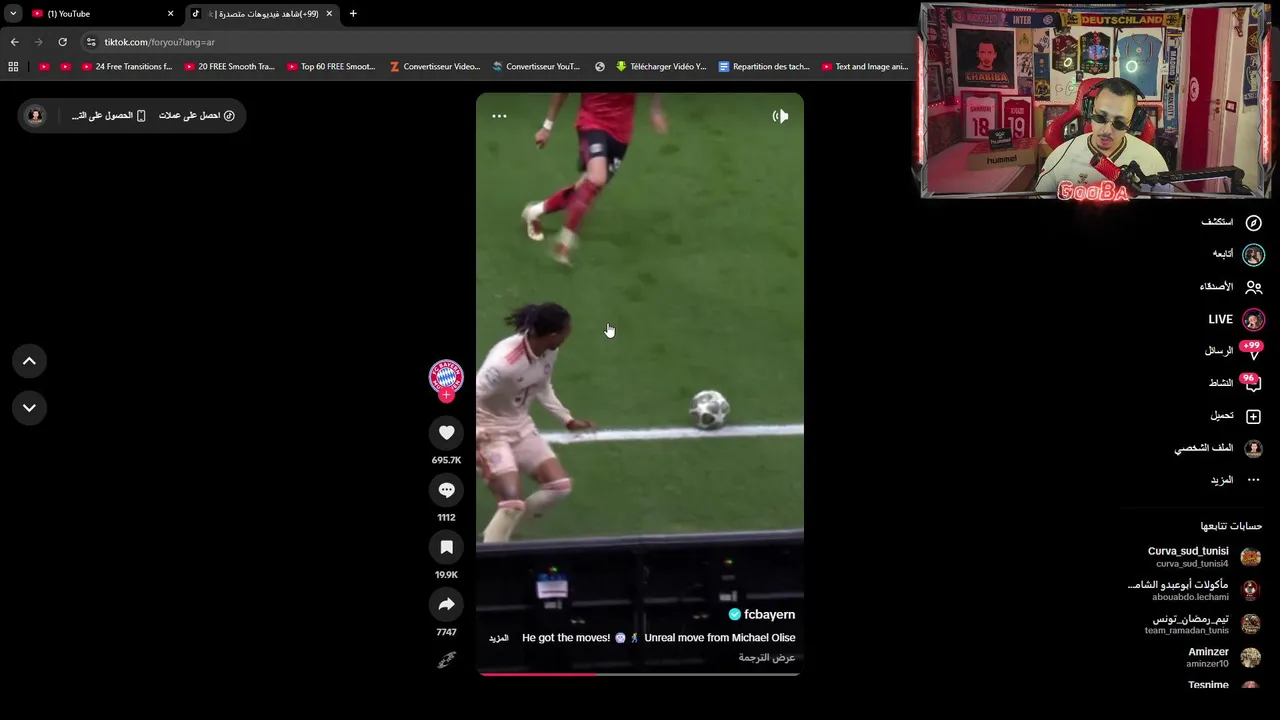Share the video using arrow icon
This screenshot has width=1280, height=720.
tap(446, 604)
